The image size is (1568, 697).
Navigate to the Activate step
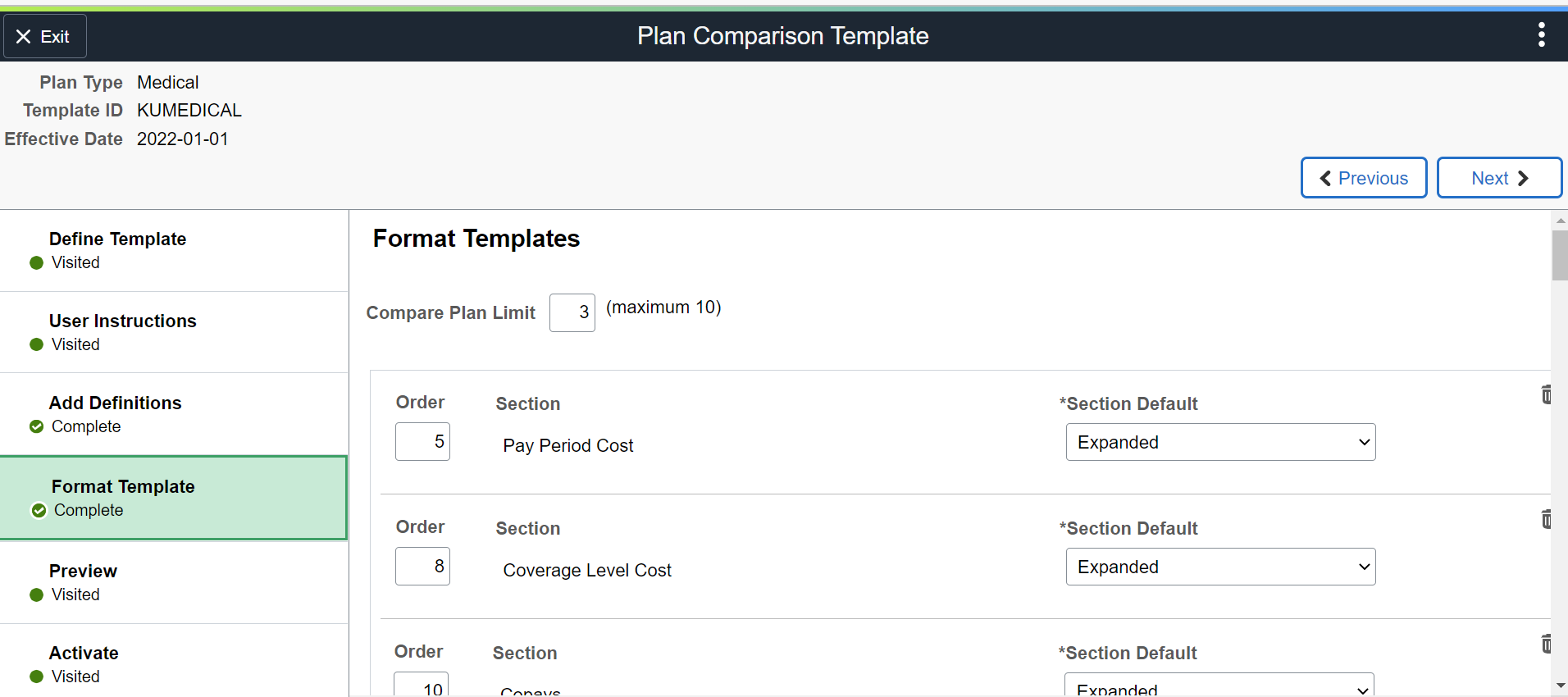pos(84,654)
